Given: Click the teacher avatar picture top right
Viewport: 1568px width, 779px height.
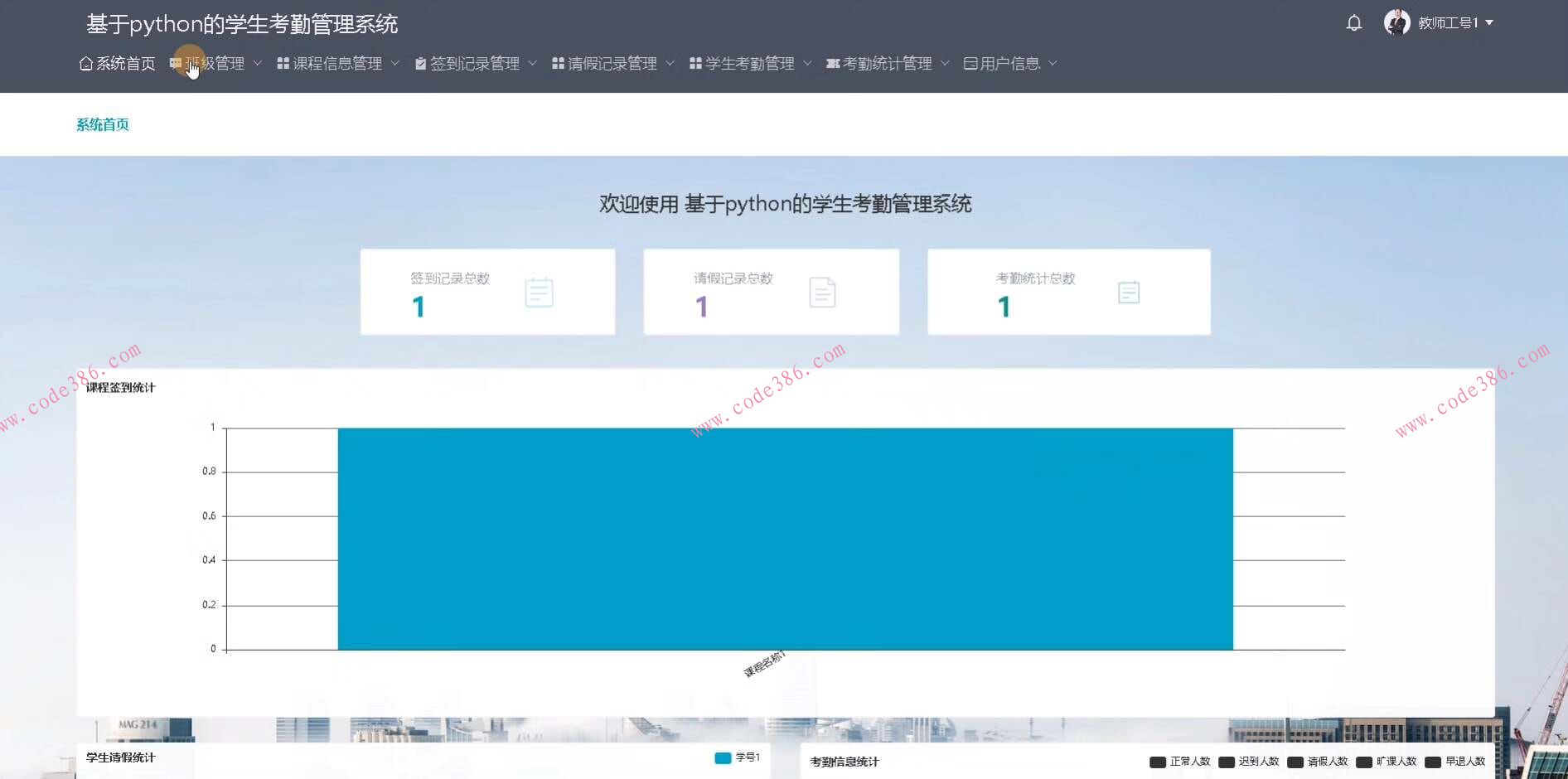Looking at the screenshot, I should (1398, 22).
